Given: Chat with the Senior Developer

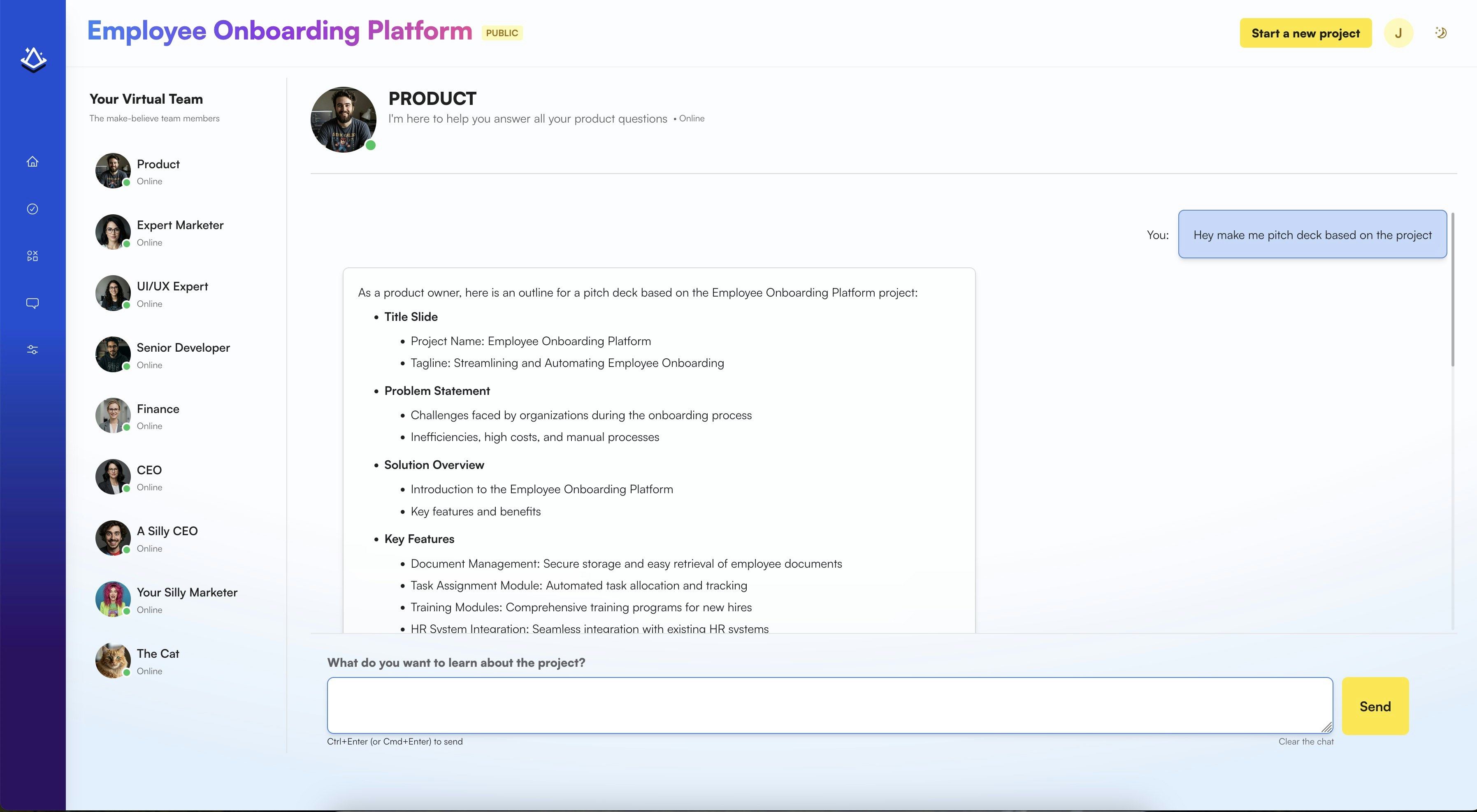Looking at the screenshot, I should pyautogui.click(x=182, y=355).
